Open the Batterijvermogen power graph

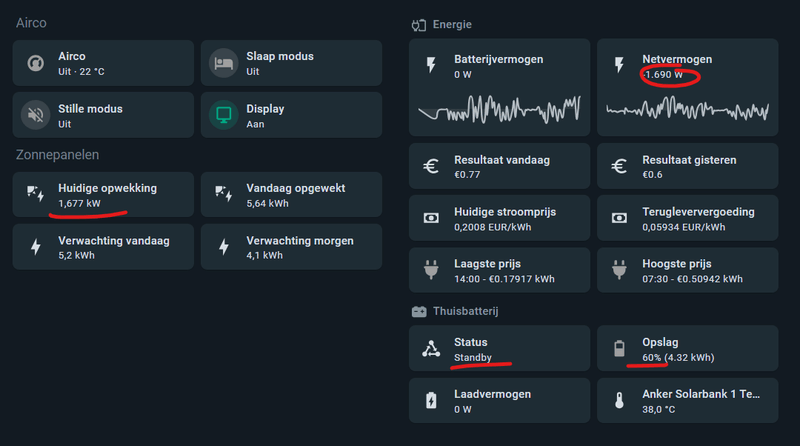499,109
